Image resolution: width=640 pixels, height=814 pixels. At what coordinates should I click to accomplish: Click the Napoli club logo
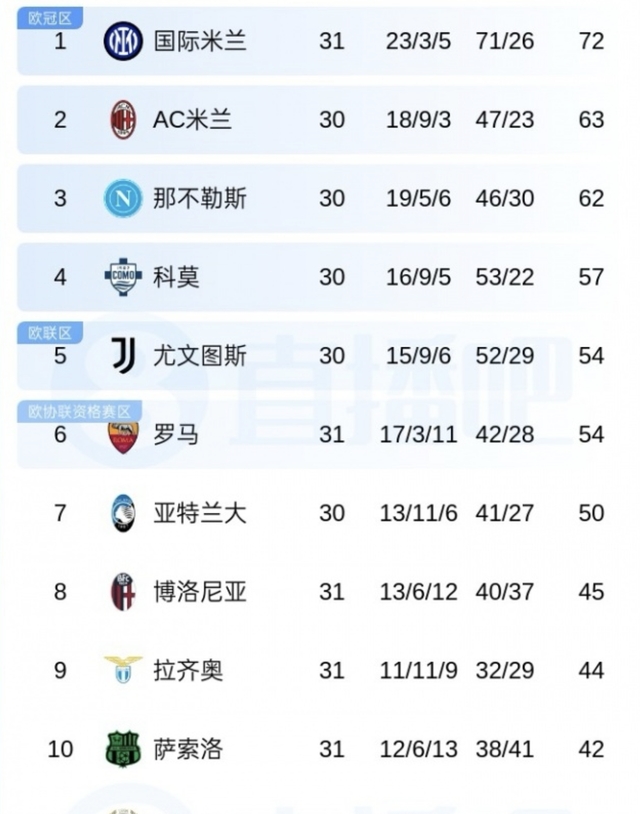(x=123, y=198)
